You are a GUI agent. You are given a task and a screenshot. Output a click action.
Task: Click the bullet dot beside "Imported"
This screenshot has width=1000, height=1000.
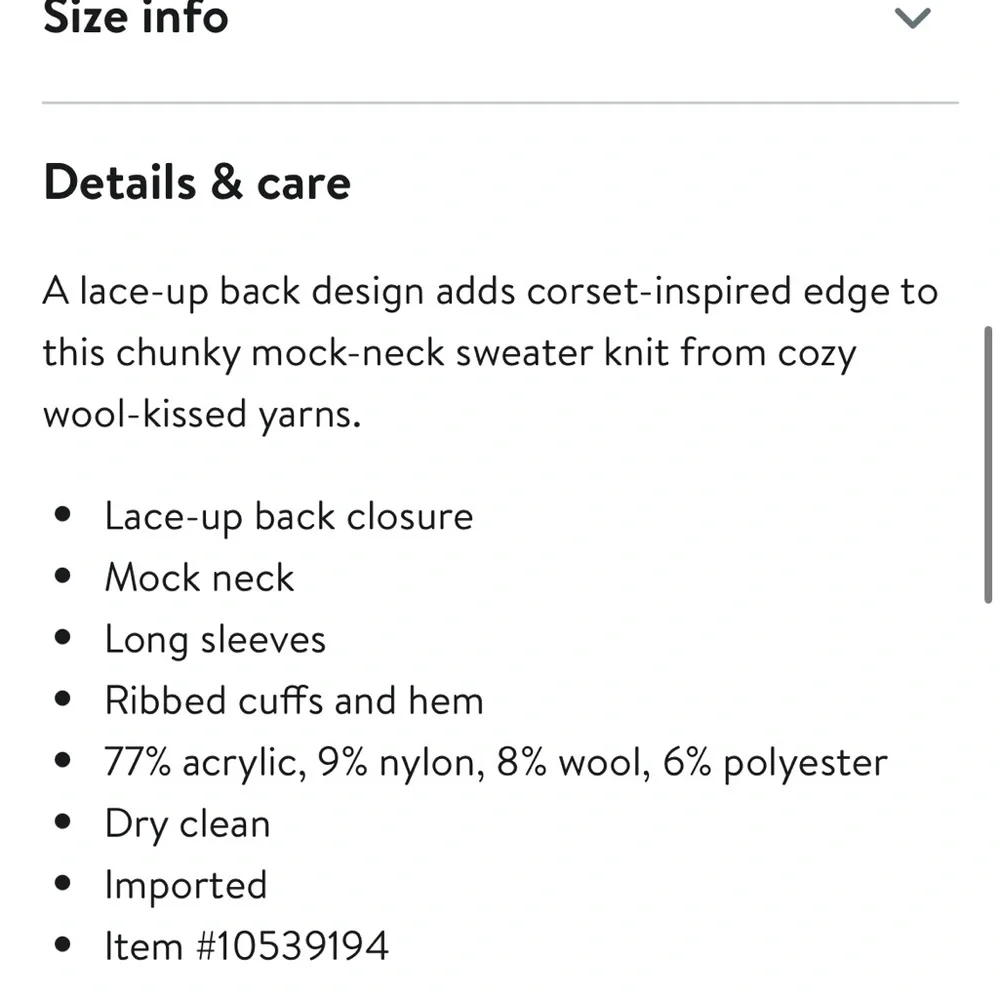click(x=65, y=885)
